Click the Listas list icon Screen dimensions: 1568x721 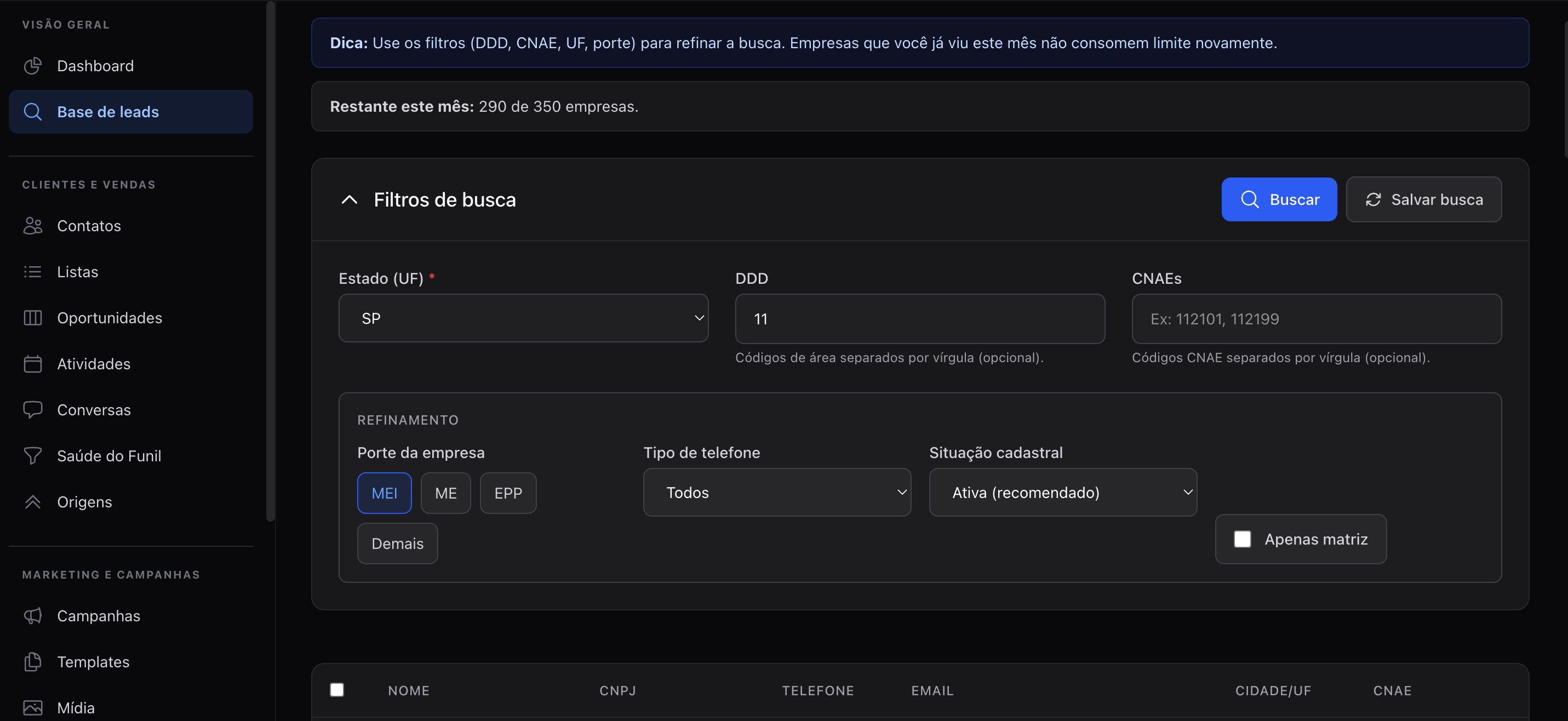click(33, 272)
